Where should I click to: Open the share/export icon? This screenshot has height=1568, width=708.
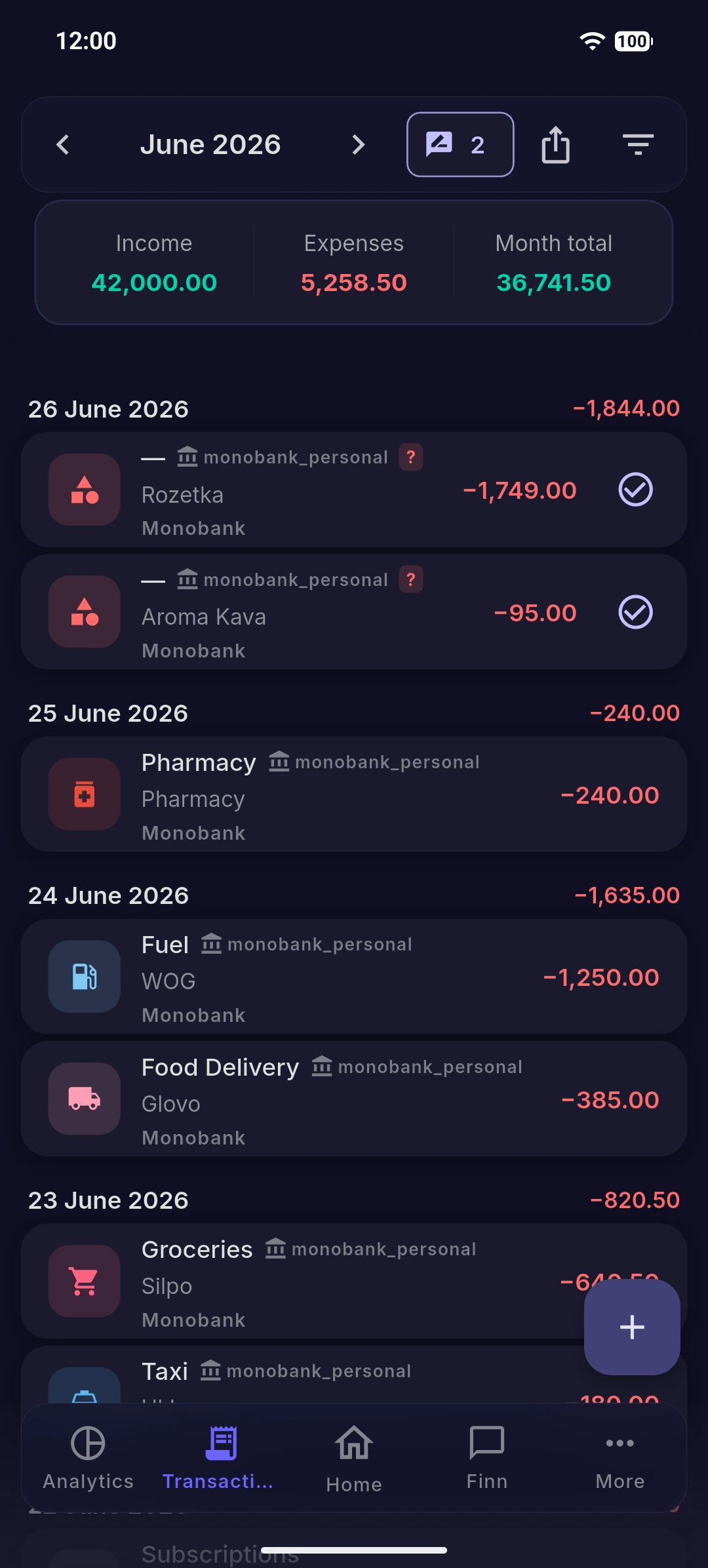pos(555,144)
